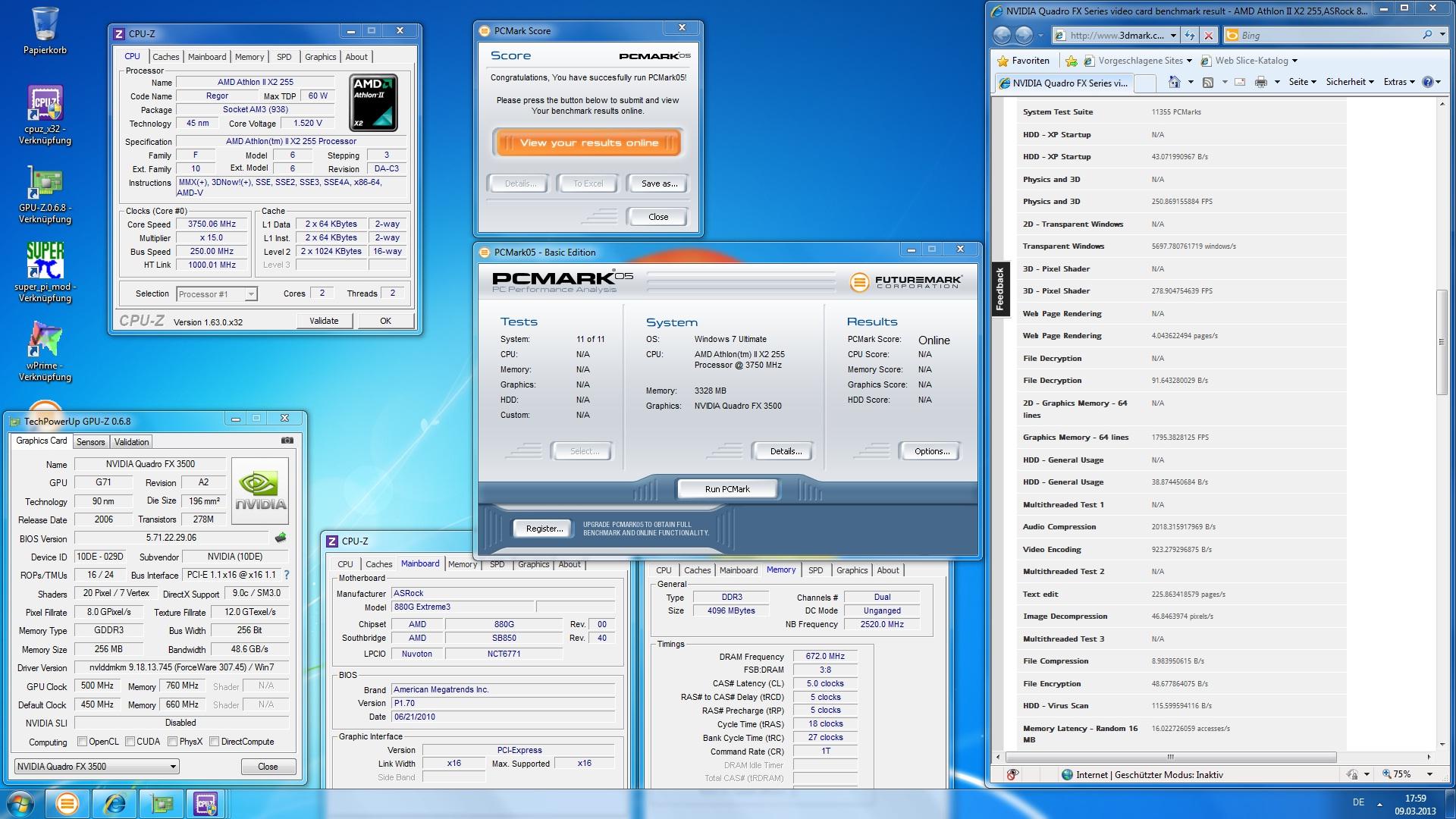This screenshot has width=1456, height=819.
Task: Click the DE language indicator in taskbar
Action: (x=1358, y=802)
